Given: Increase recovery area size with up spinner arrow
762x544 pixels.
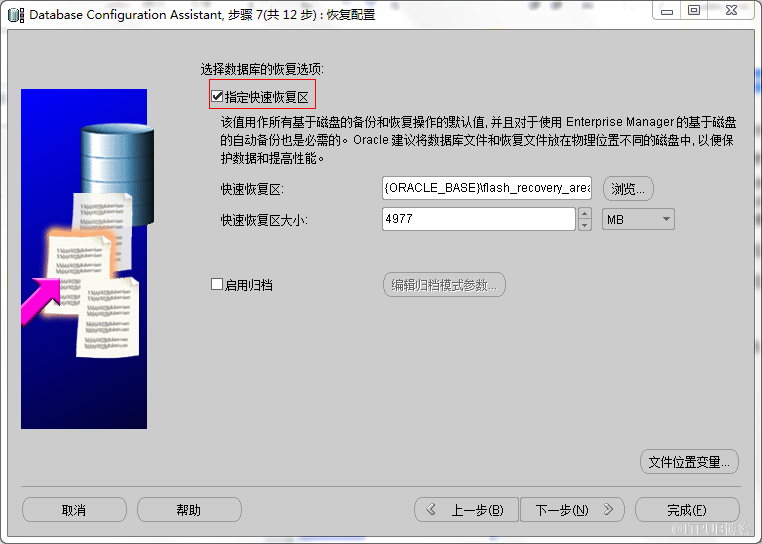Looking at the screenshot, I should click(585, 213).
